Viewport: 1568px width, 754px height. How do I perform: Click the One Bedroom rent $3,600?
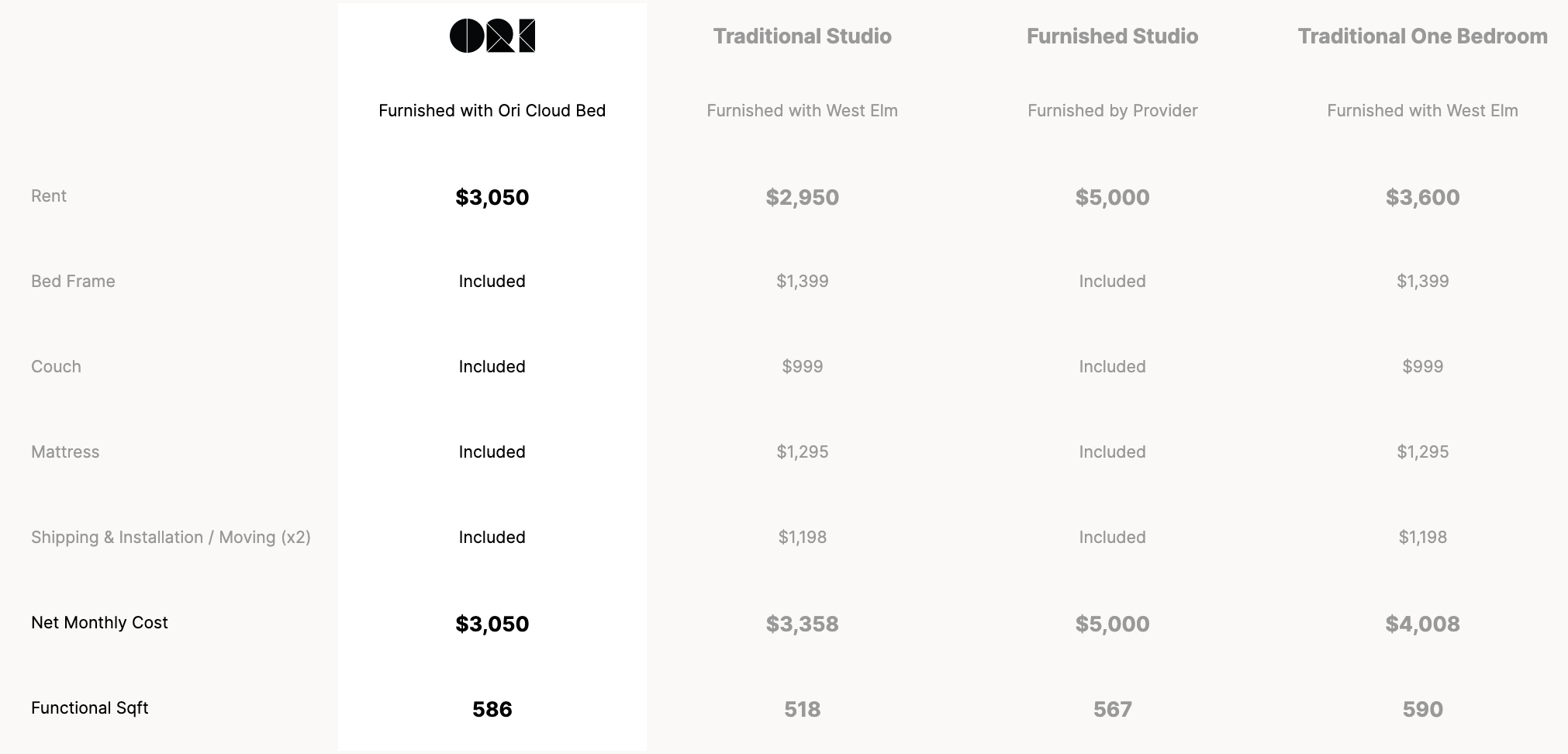pyautogui.click(x=1422, y=198)
